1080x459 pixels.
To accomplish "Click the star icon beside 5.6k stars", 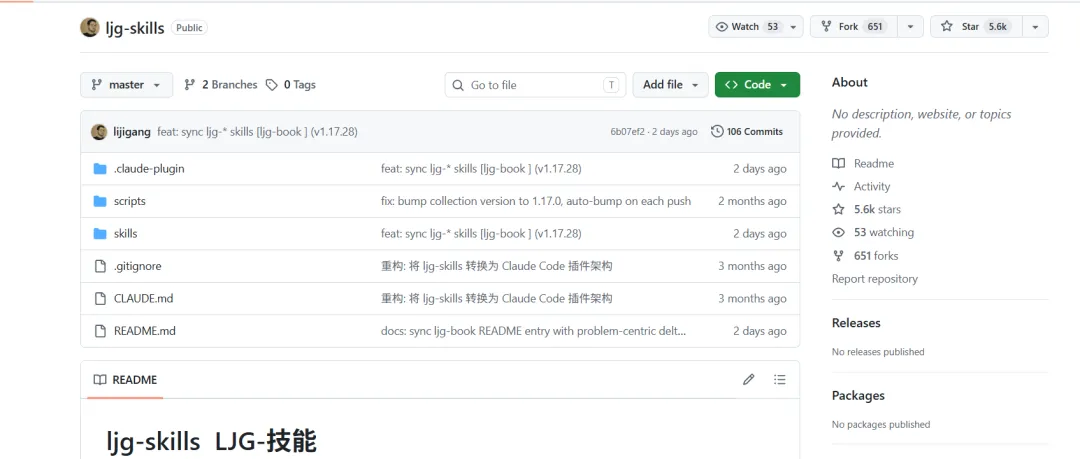I will tap(838, 210).
